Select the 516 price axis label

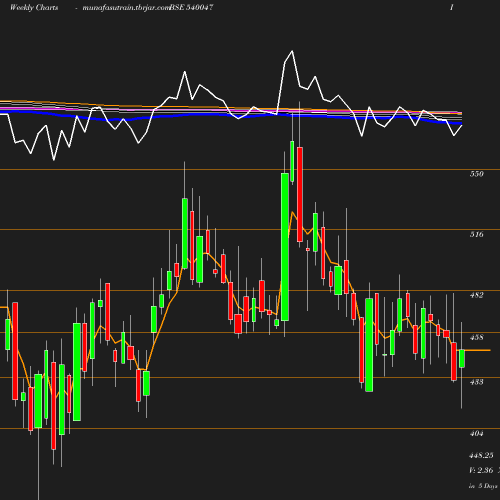[476, 234]
